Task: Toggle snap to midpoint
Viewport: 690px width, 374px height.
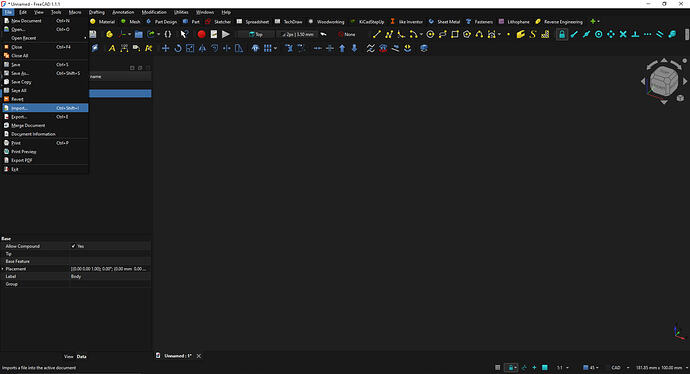Action: point(586,34)
